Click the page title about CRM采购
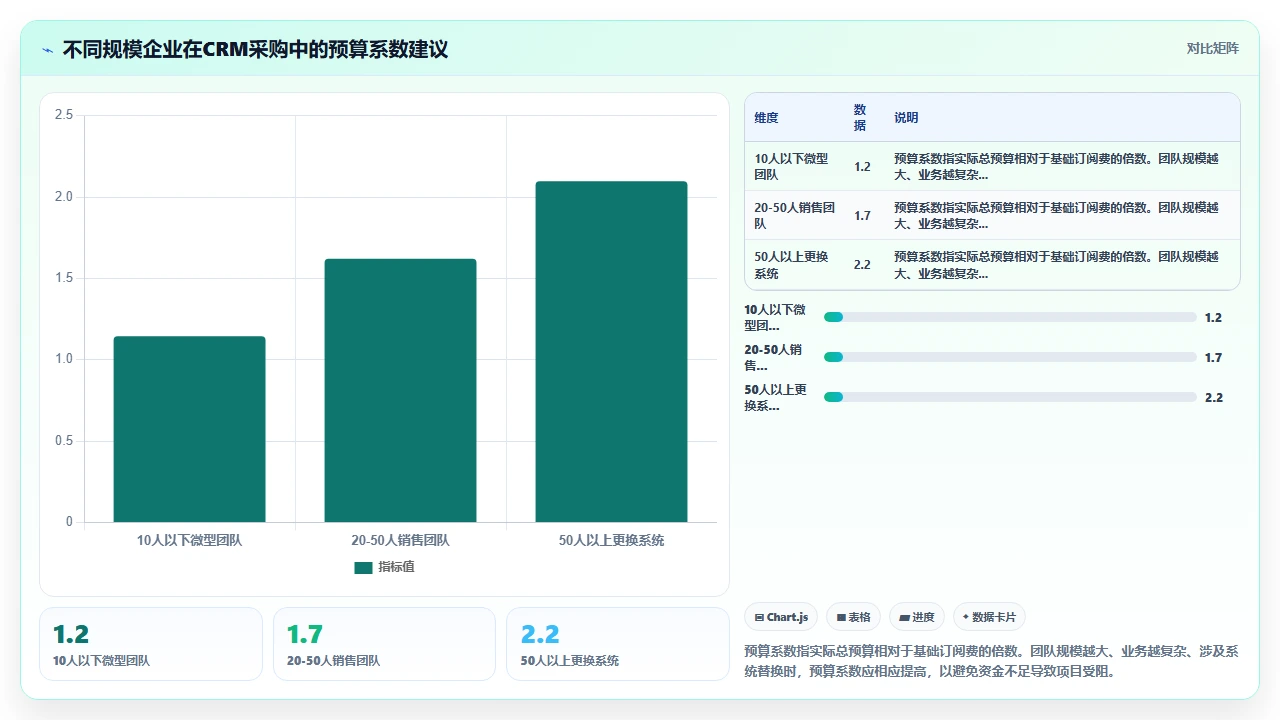The height and width of the screenshot is (720, 1280). (x=255, y=49)
